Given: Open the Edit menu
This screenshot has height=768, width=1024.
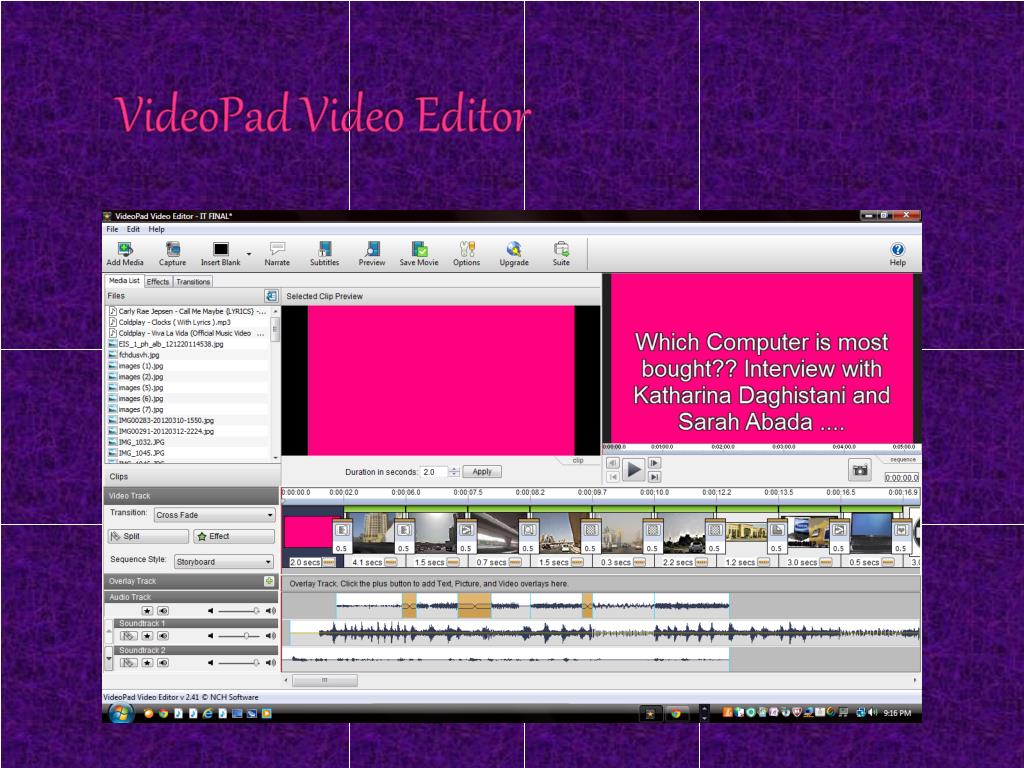Looking at the screenshot, I should click(x=133, y=229).
